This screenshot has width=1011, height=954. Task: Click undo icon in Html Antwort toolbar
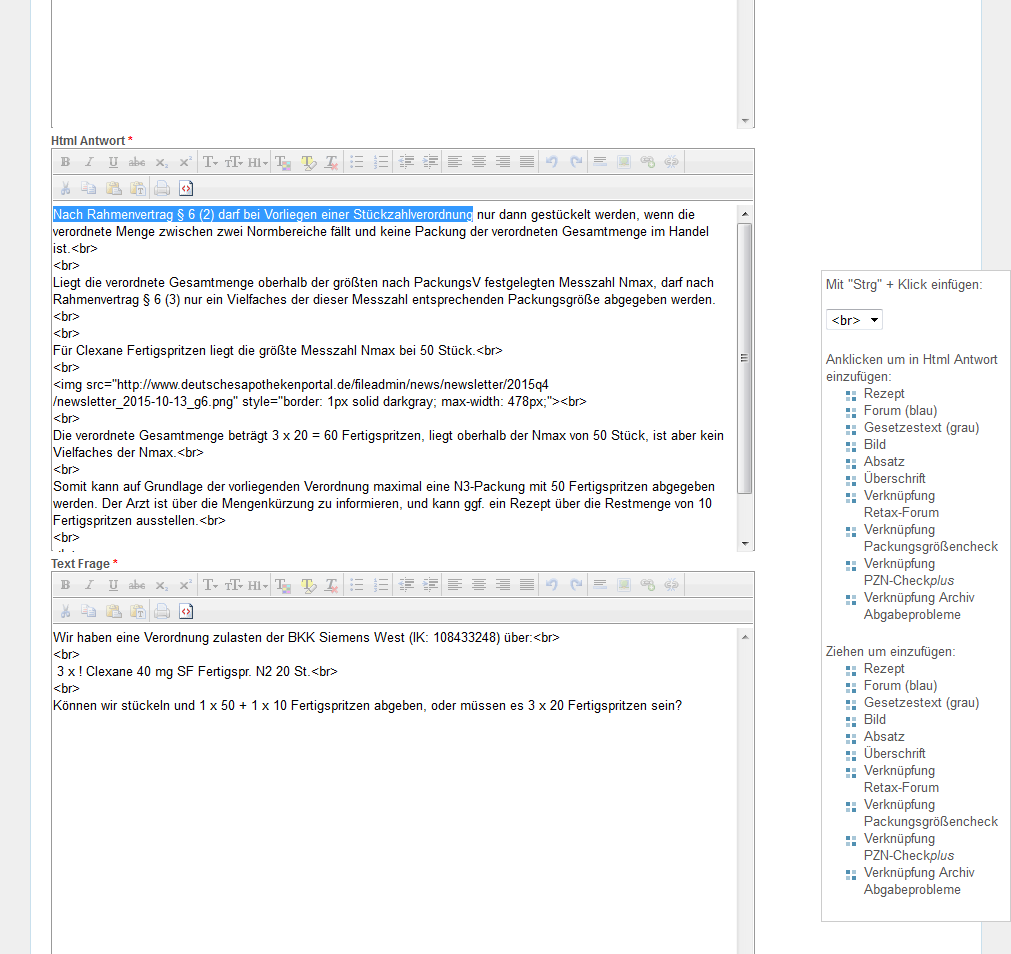[x=551, y=162]
